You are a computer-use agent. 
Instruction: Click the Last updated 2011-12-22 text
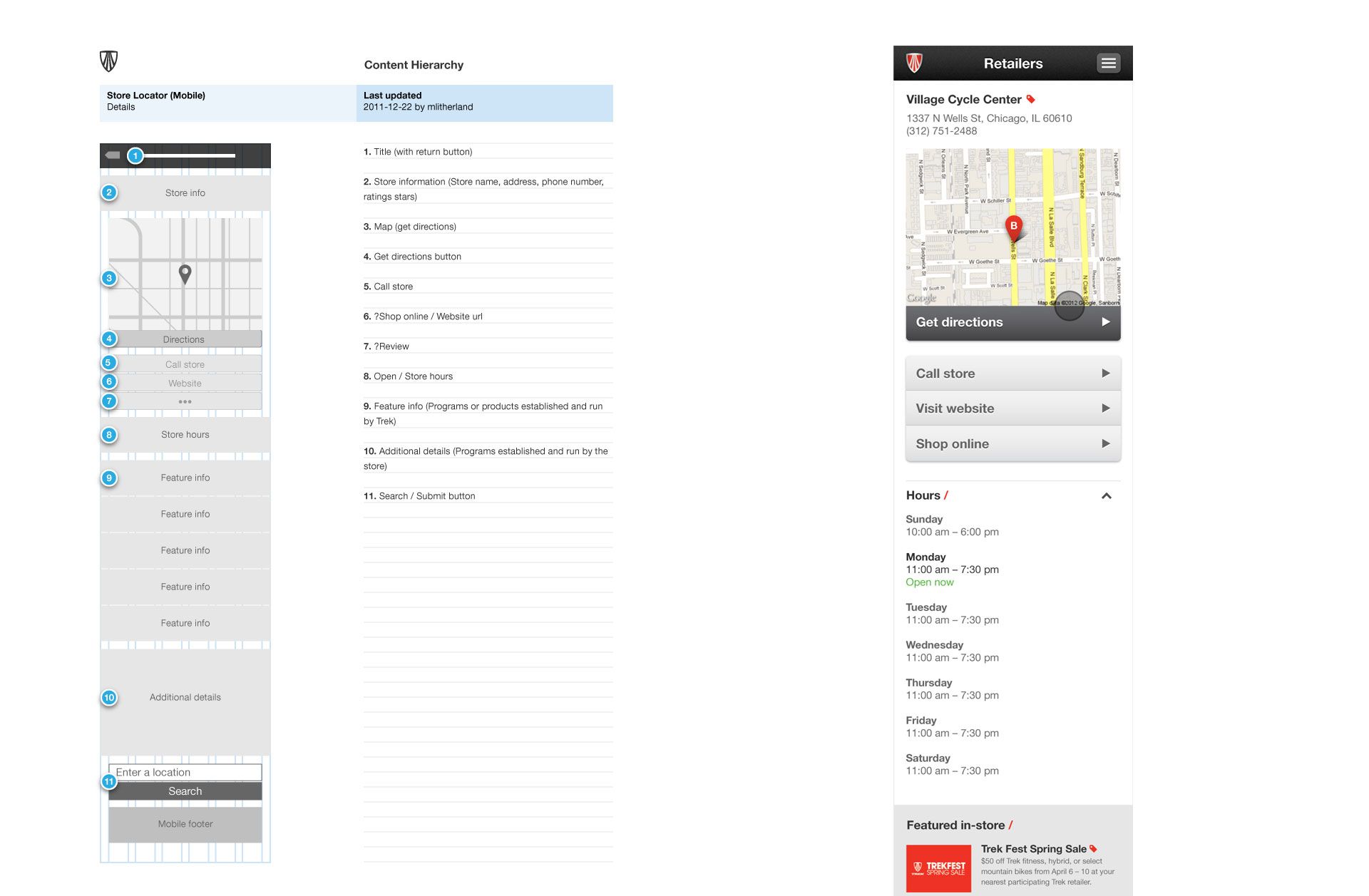(418, 101)
